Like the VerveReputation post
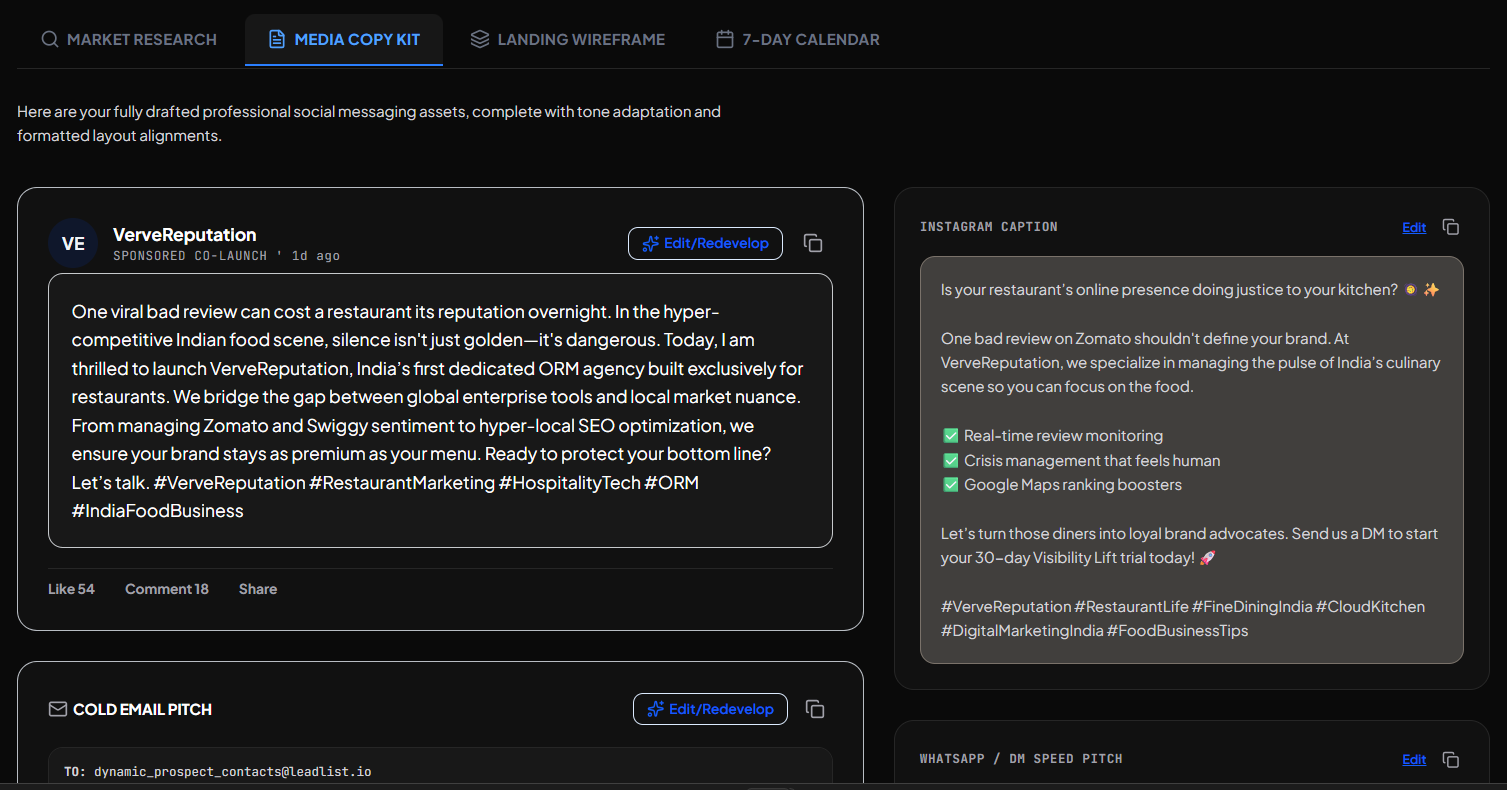The width and height of the screenshot is (1507, 790). click(x=71, y=589)
